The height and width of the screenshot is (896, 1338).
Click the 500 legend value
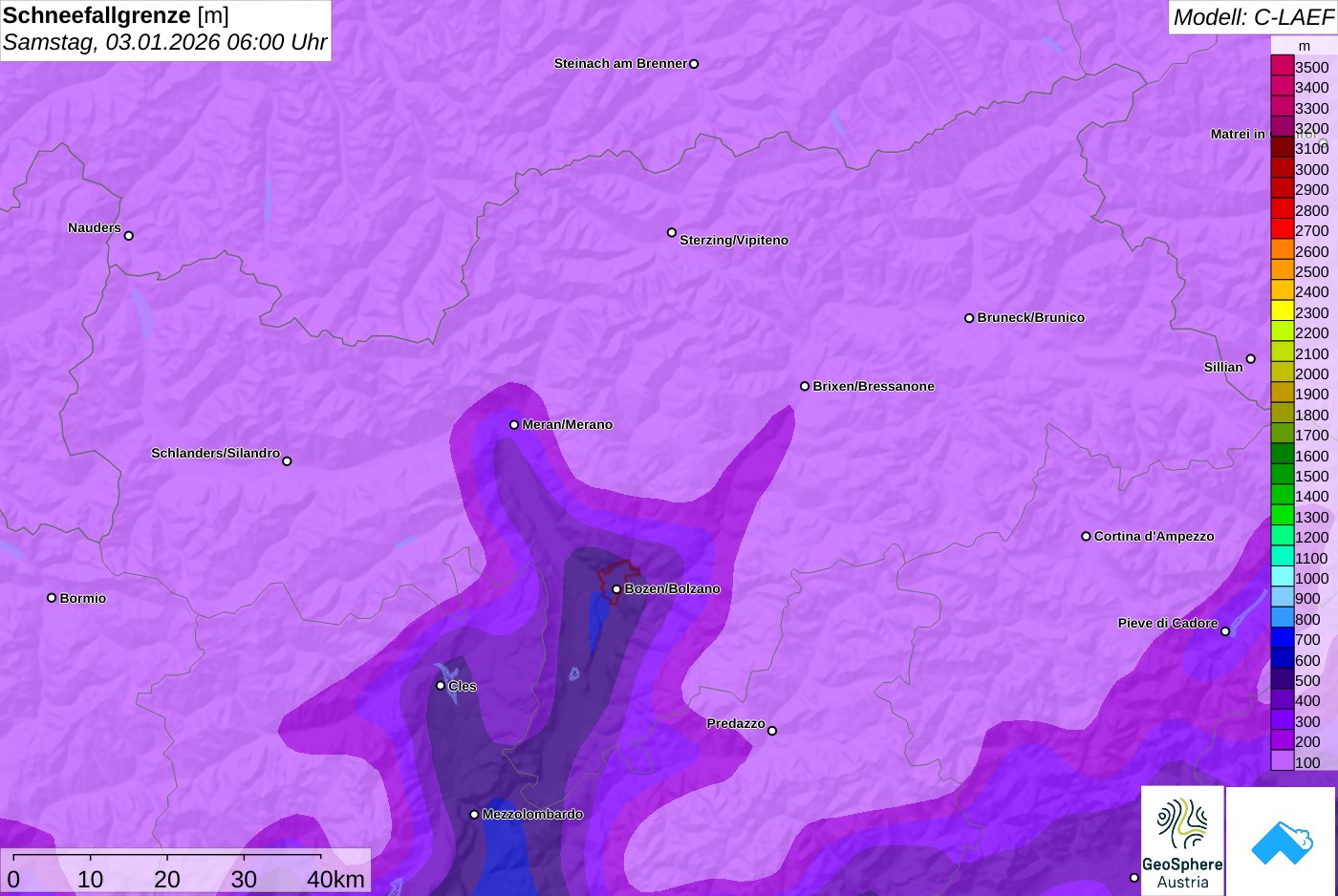1307,681
